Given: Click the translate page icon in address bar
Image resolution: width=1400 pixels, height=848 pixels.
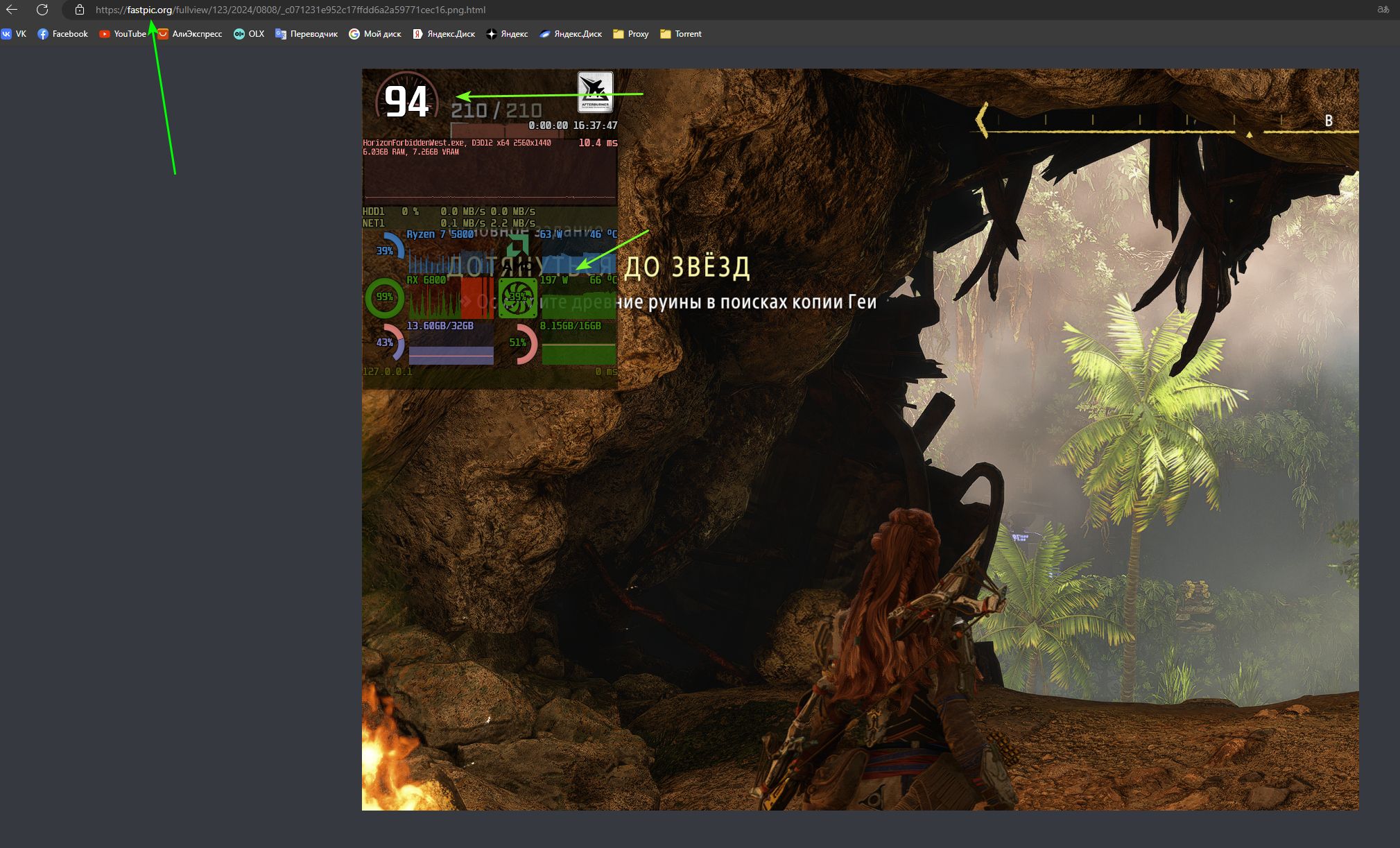Looking at the screenshot, I should [x=1383, y=10].
